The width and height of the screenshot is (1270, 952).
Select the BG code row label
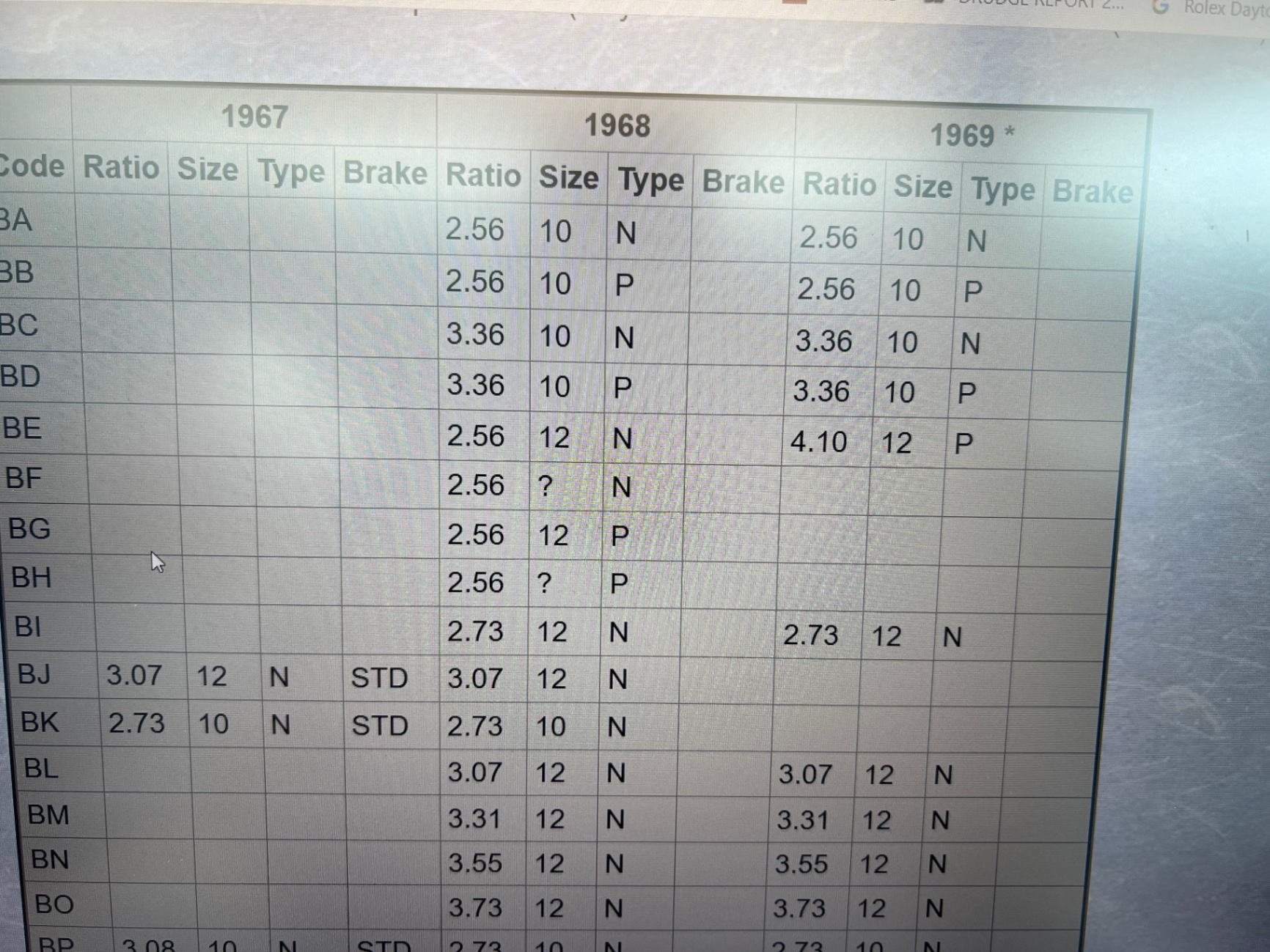[x=29, y=528]
